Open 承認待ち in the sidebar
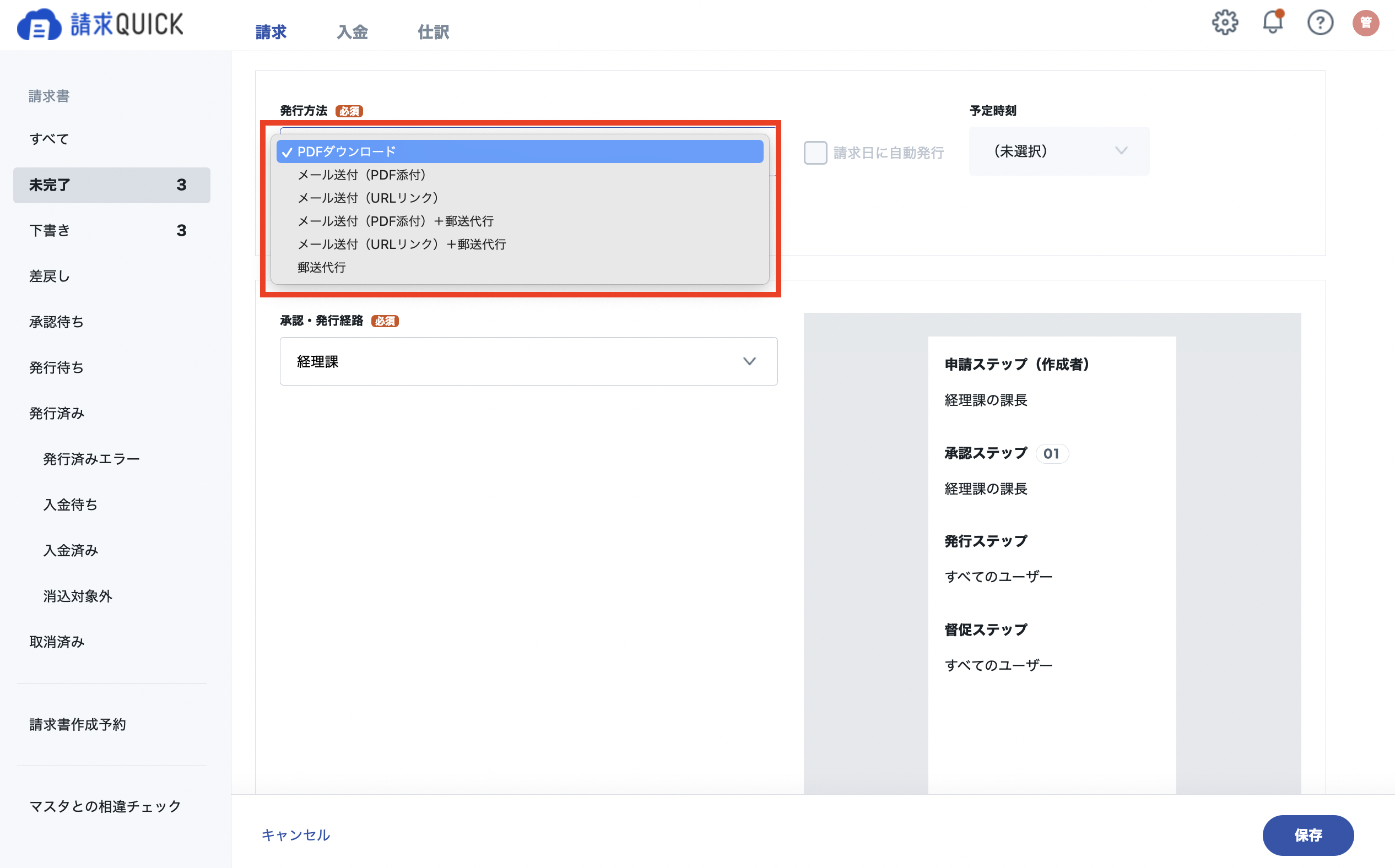 coord(112,322)
